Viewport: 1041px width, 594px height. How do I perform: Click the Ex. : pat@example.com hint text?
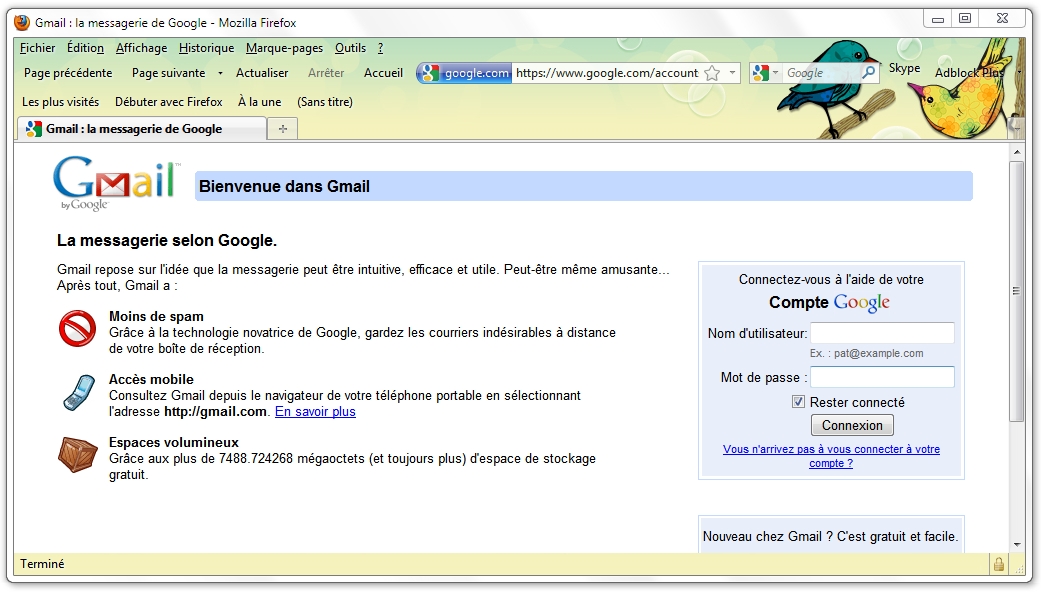pos(866,353)
